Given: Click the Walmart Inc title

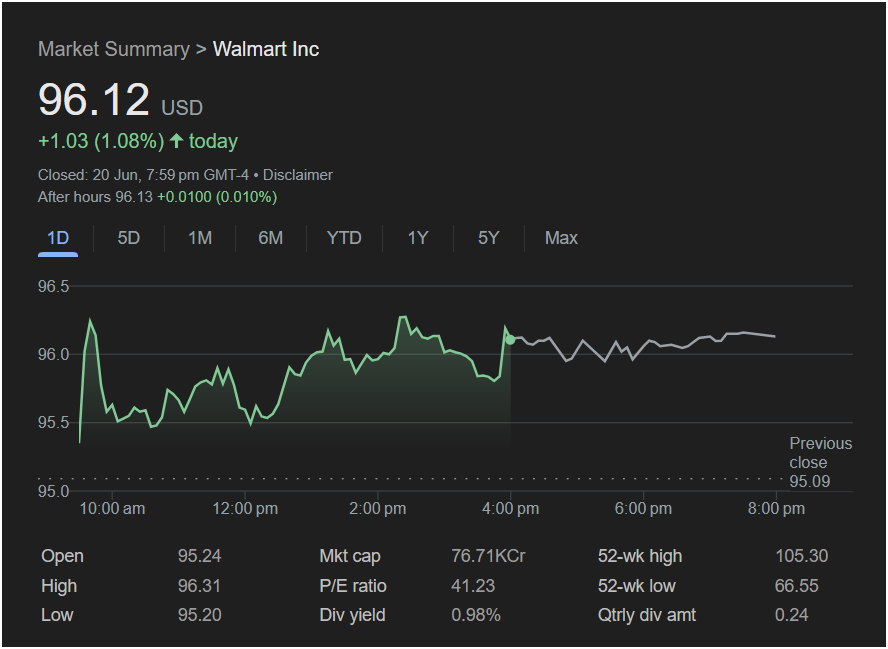Looking at the screenshot, I should [x=266, y=49].
